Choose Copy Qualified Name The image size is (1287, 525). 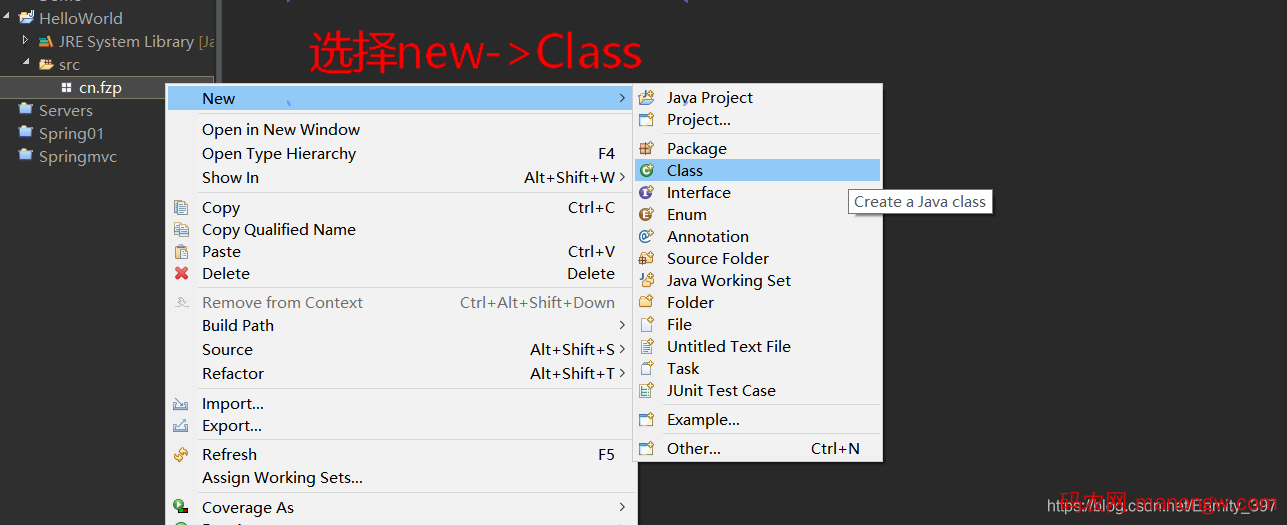point(278,230)
